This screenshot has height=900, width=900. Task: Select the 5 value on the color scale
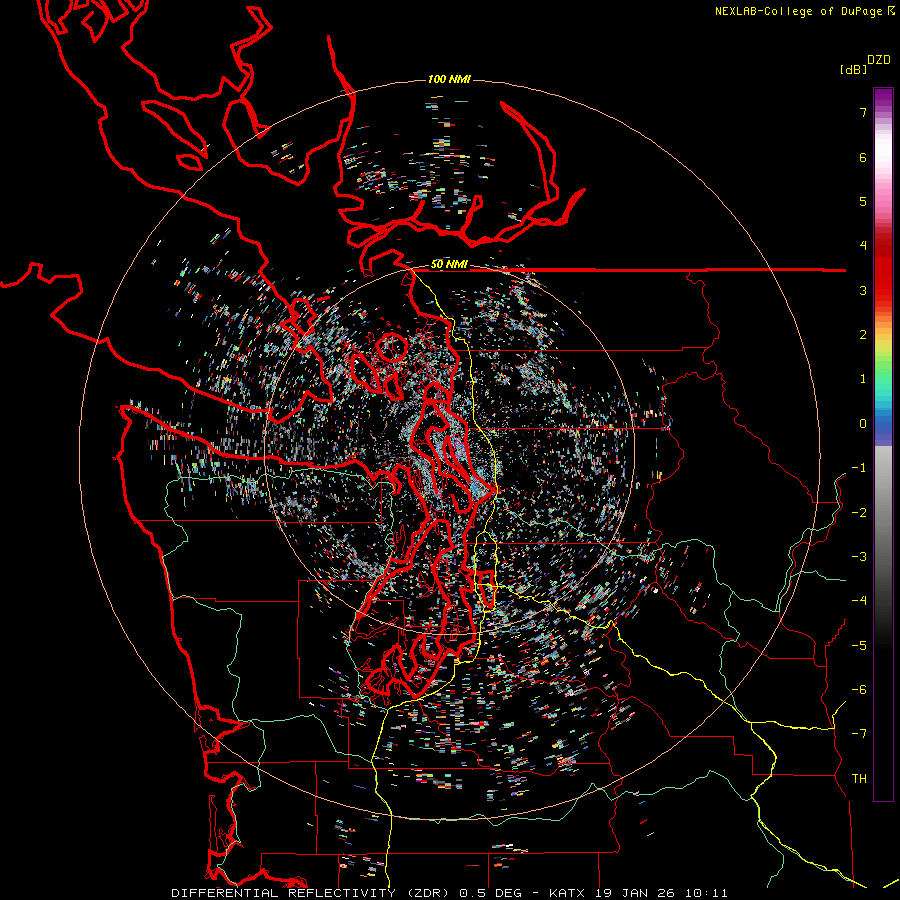tap(863, 201)
